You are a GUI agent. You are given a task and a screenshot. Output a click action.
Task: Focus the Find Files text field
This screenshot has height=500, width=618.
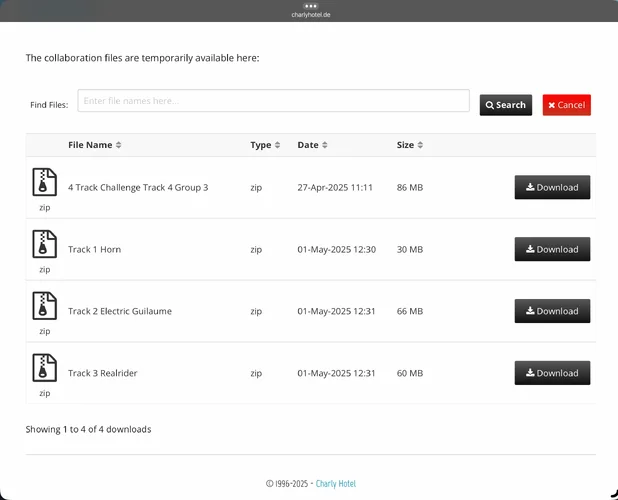(273, 100)
